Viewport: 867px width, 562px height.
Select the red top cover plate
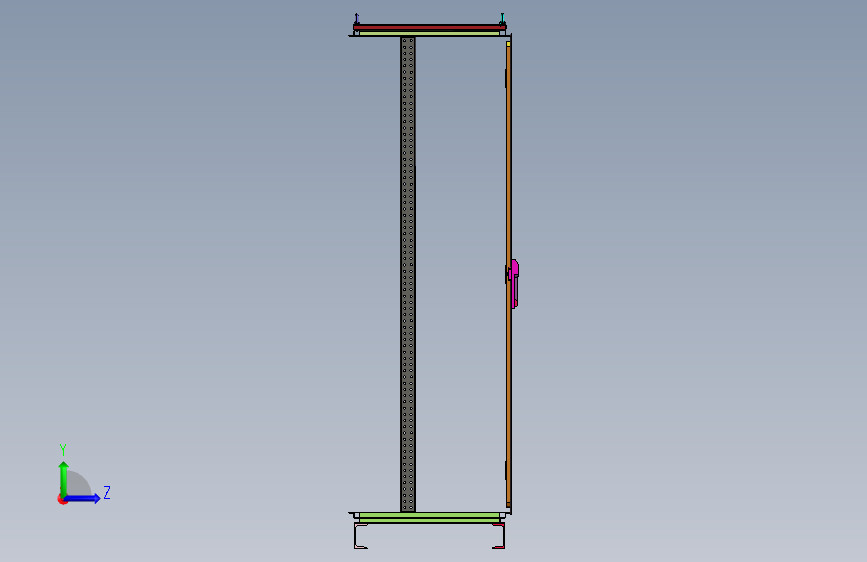click(x=430, y=27)
